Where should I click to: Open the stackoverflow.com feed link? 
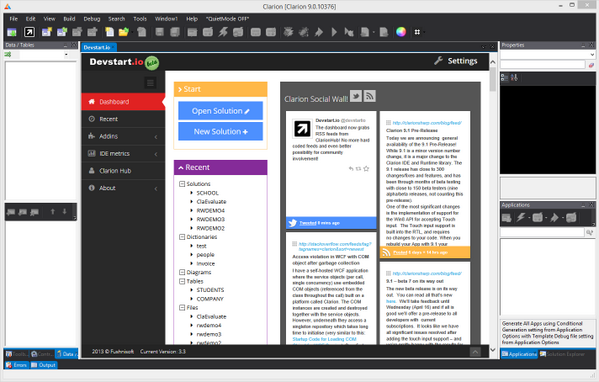335,246
